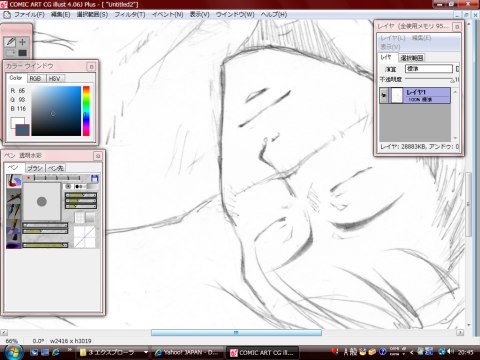Select the Color tab in the Color window
480x360 pixels.
[15, 78]
